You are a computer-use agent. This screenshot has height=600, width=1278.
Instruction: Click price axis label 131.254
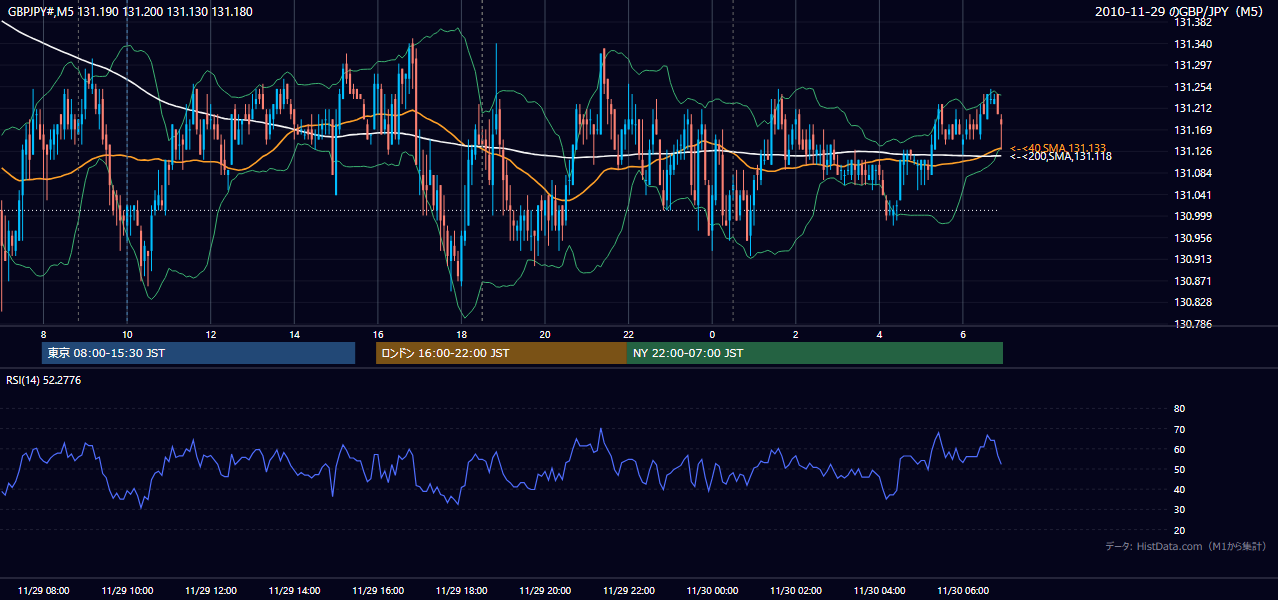(1193, 87)
